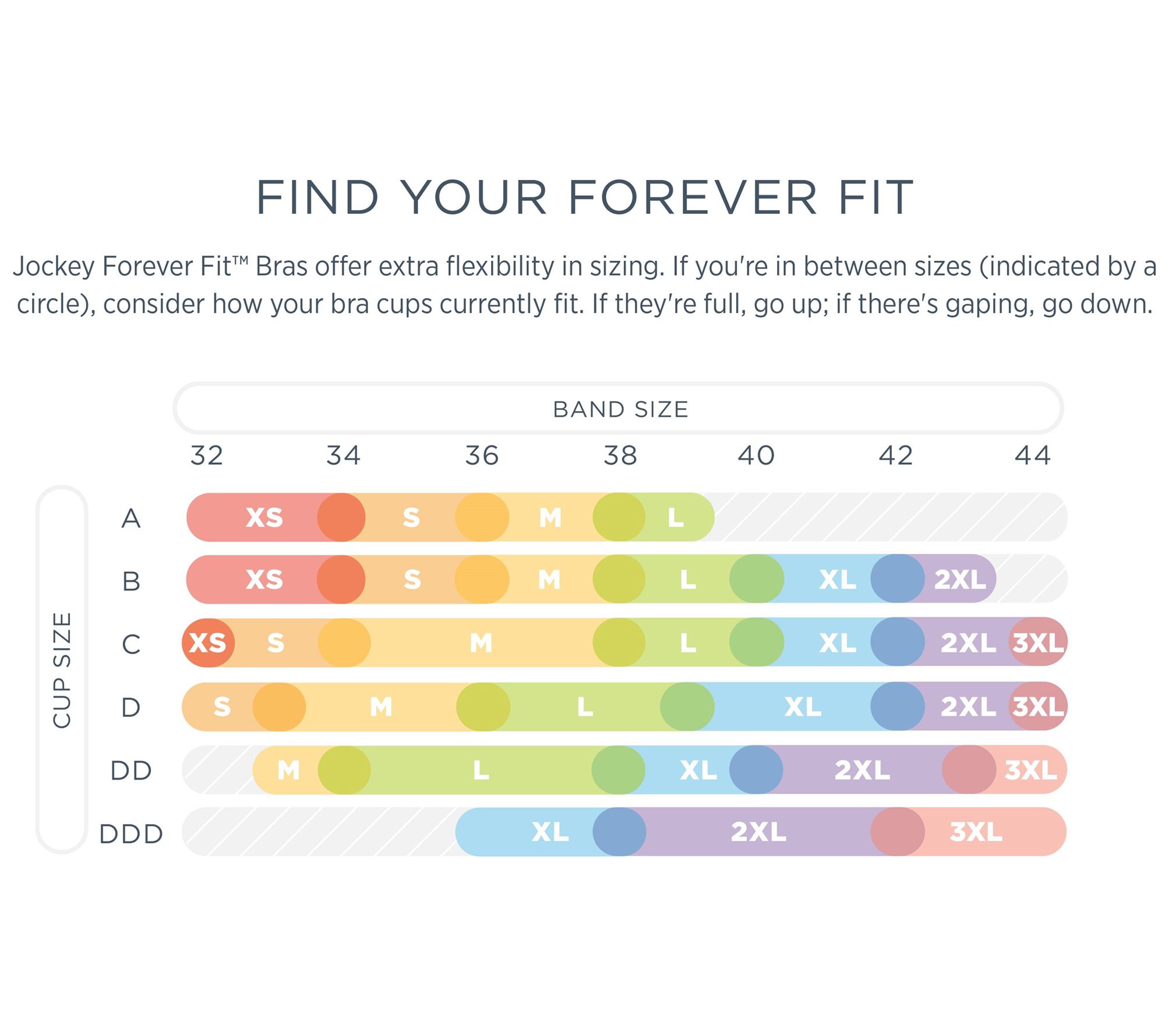
Task: Click the L segment in cup A row
Action: pos(676,517)
